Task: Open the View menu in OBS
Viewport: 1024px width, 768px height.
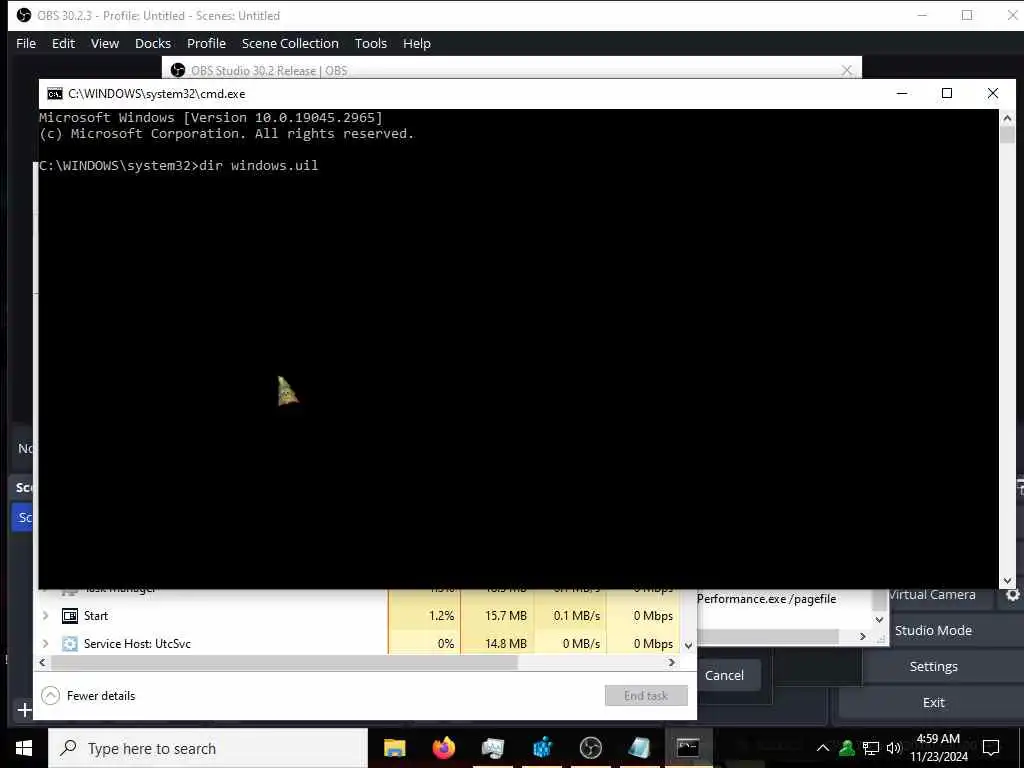Action: coord(104,43)
